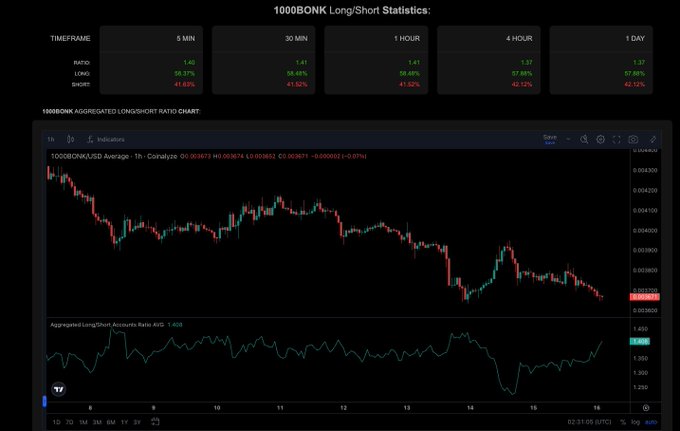This screenshot has width=680, height=431.
Task: Click the 1000BONK Long/Short Statistics heading
Action: (x=352, y=10)
